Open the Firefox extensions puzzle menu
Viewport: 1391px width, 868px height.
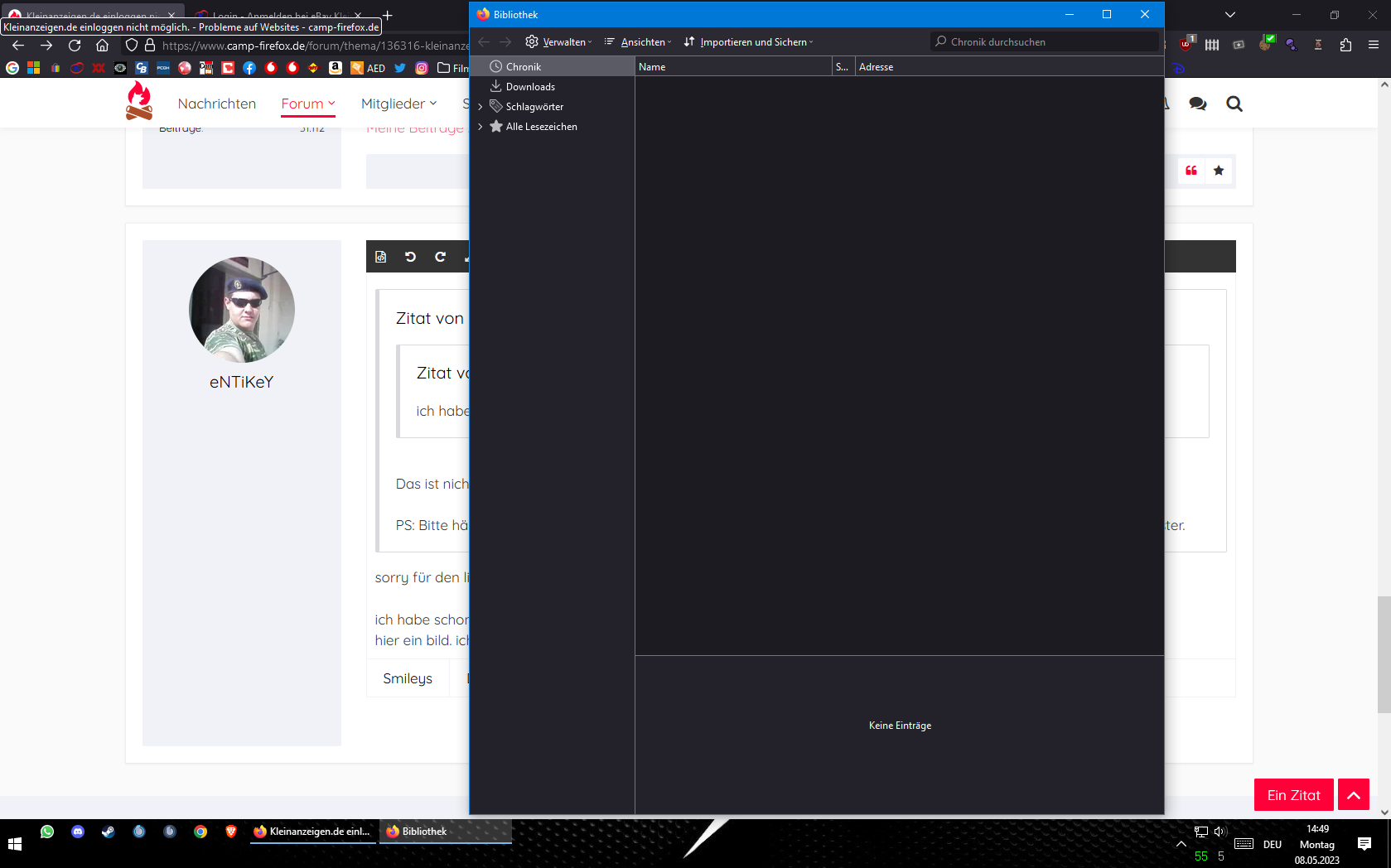1345,45
